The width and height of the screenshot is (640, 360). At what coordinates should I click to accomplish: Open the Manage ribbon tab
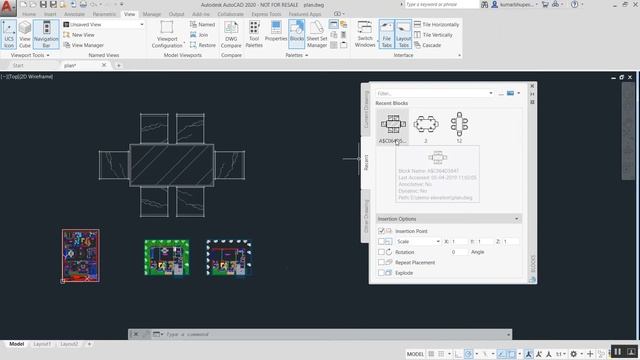click(x=151, y=14)
